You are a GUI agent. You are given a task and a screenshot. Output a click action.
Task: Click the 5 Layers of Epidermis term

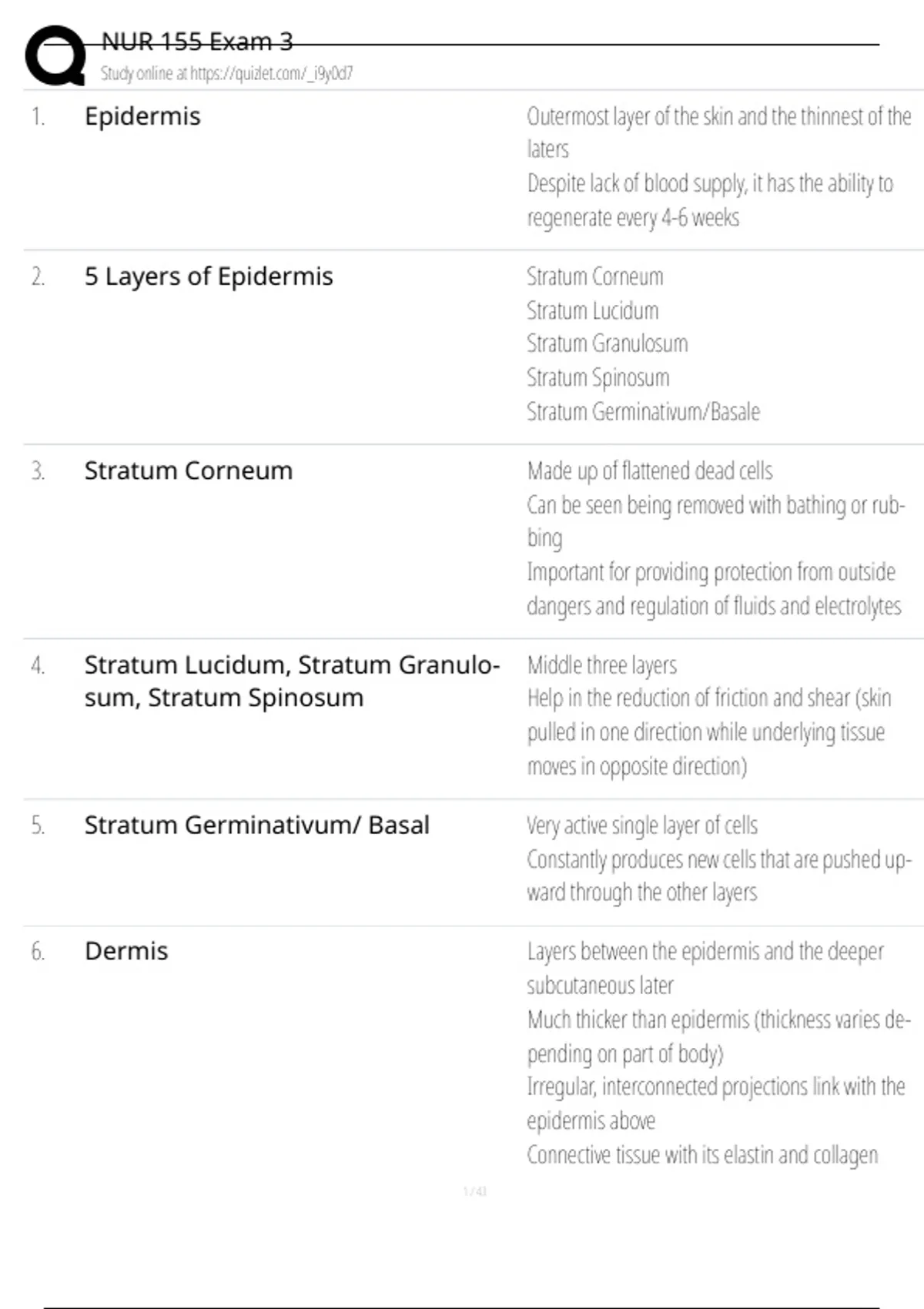[209, 276]
